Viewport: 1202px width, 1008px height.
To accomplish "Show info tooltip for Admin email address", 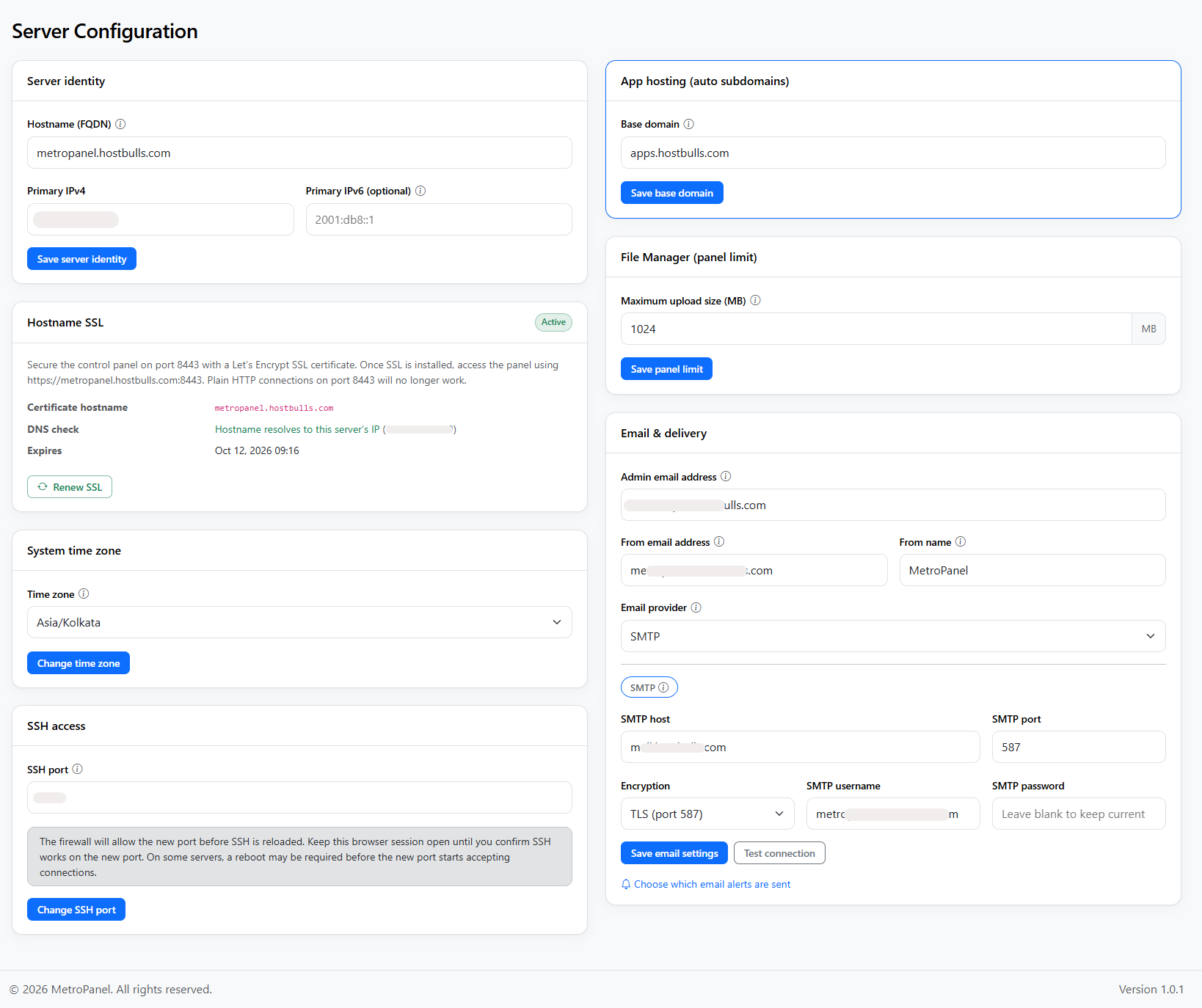I will (x=726, y=476).
